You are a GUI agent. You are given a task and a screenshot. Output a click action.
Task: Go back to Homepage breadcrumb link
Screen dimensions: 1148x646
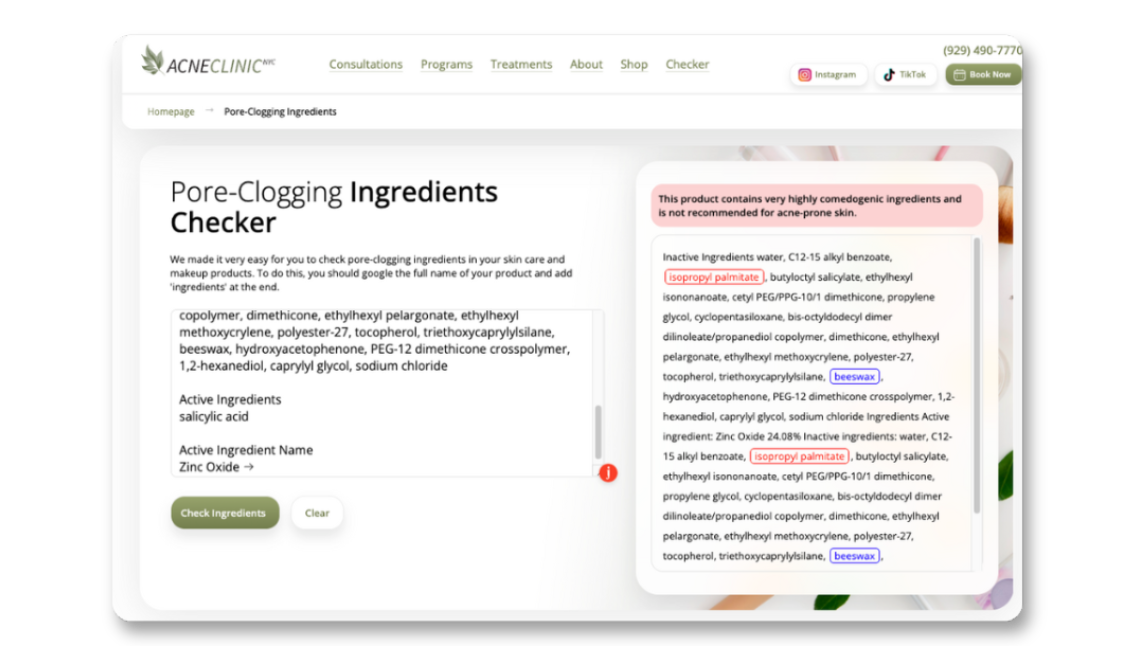[171, 111]
